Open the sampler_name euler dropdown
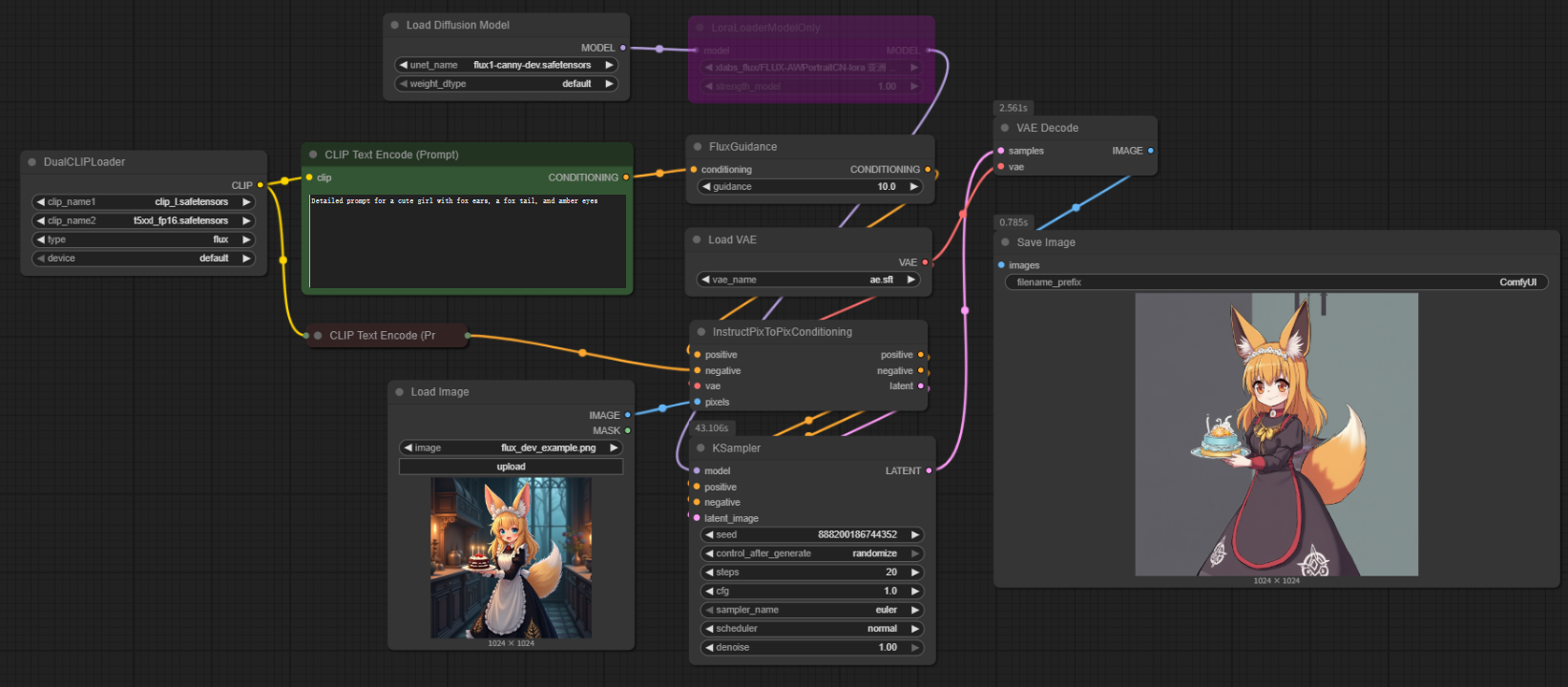 [811, 610]
